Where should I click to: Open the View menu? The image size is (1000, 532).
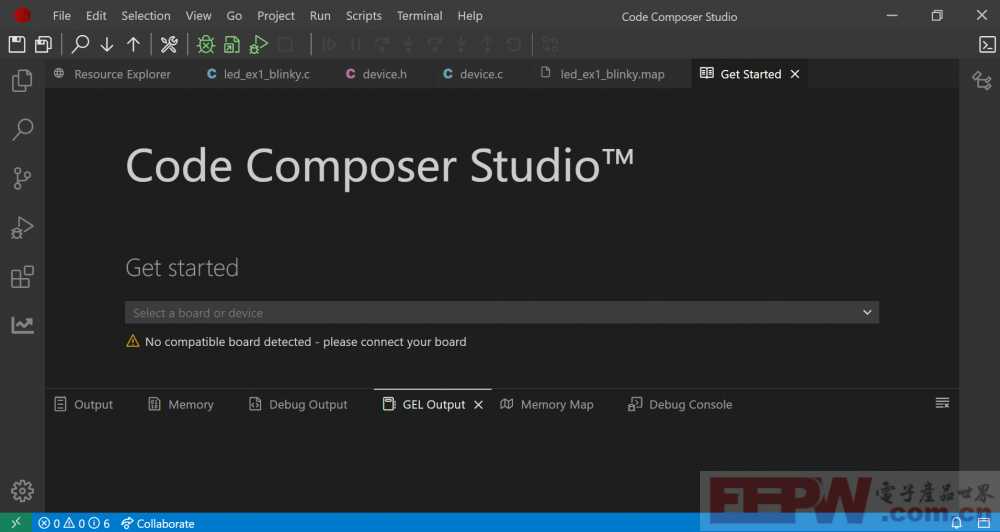tap(198, 16)
